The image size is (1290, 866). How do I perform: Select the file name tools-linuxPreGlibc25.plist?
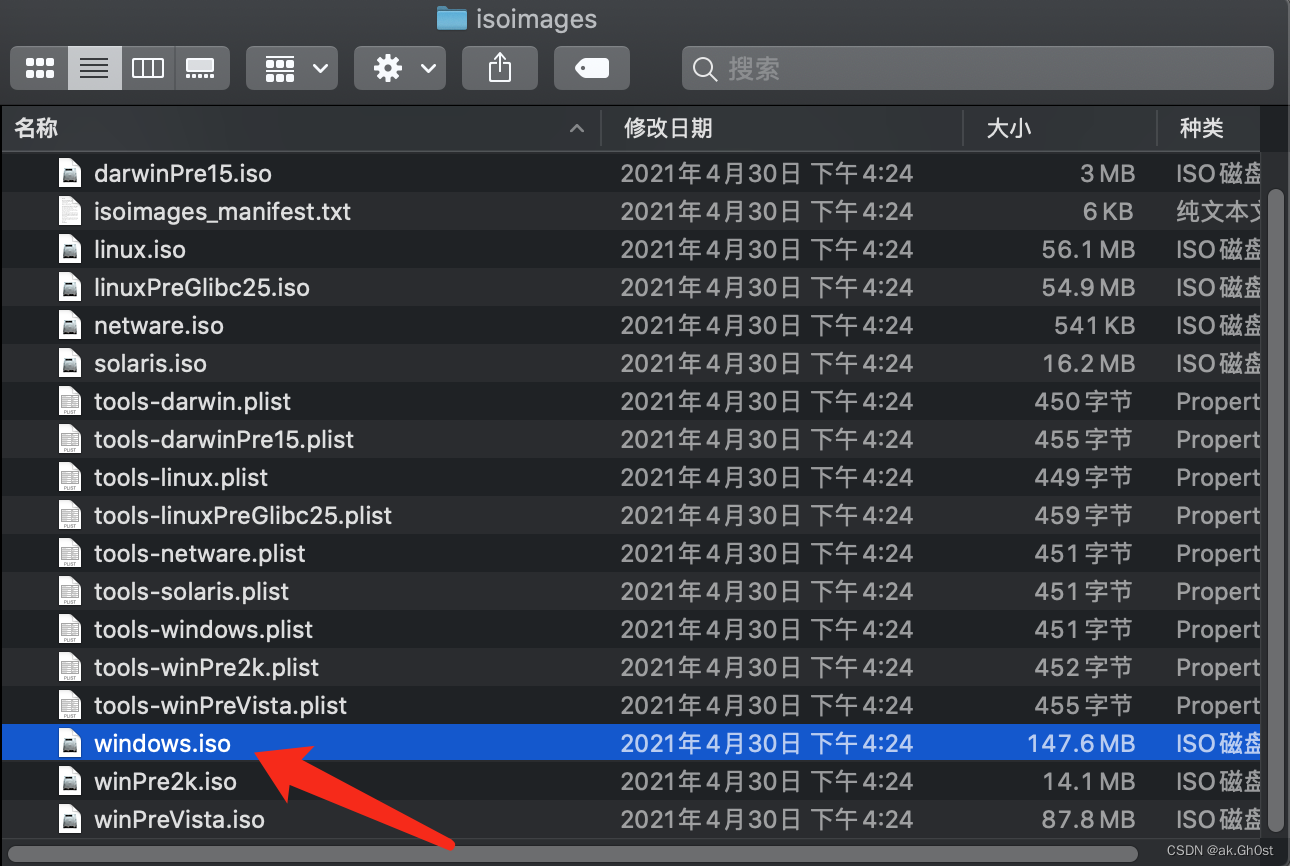[x=243, y=515]
